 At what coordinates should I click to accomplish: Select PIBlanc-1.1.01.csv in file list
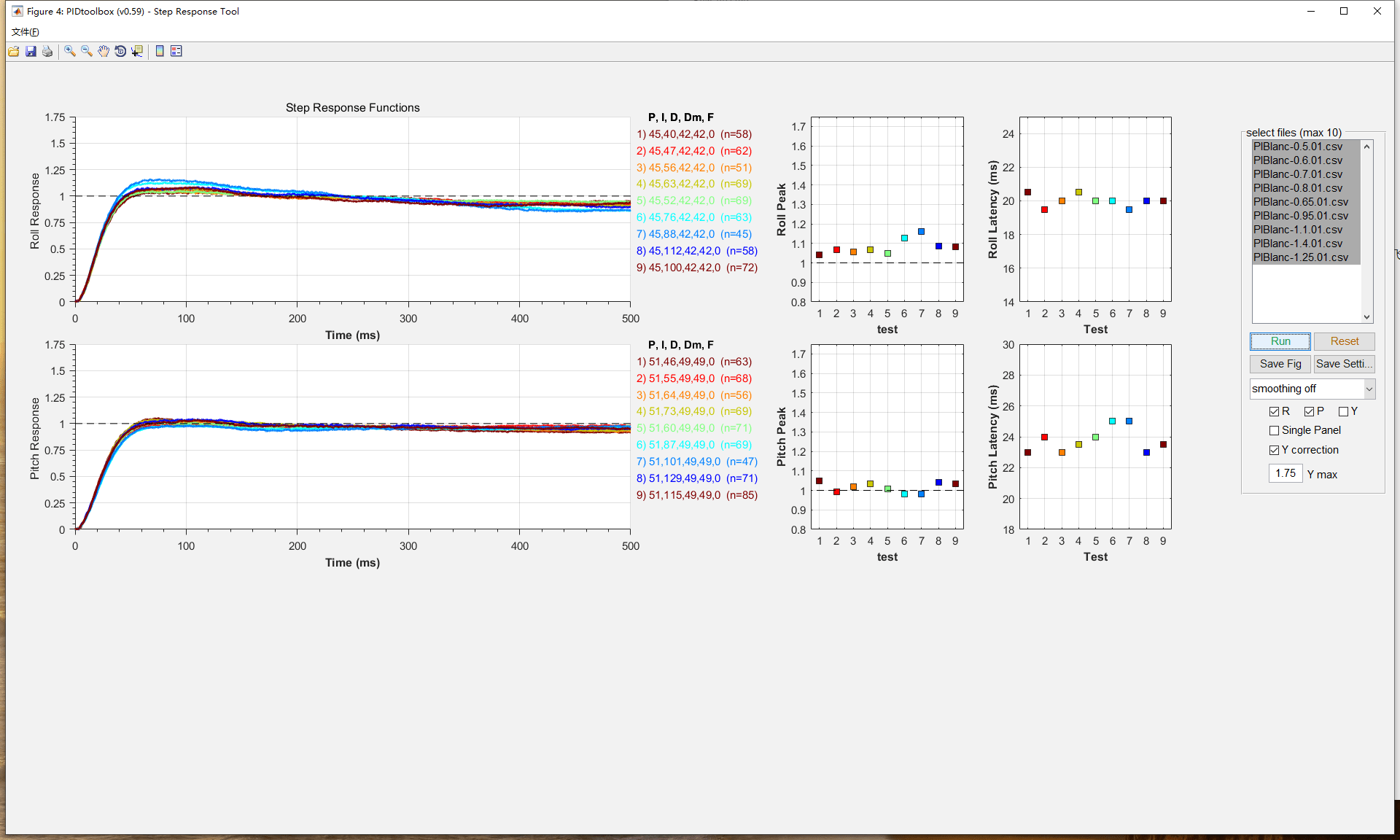pyautogui.click(x=1306, y=230)
